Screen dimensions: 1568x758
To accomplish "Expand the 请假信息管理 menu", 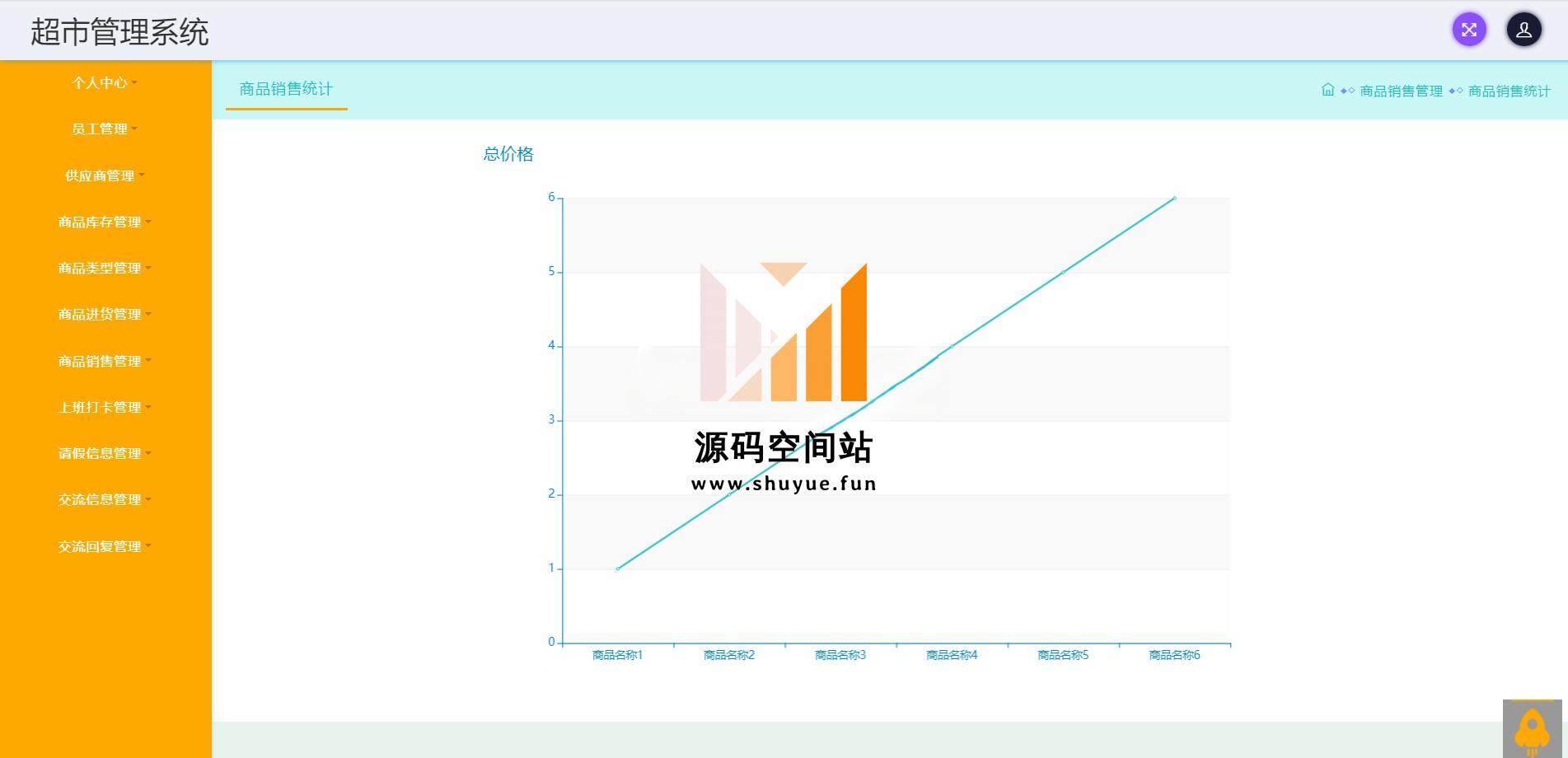I will click(x=104, y=453).
